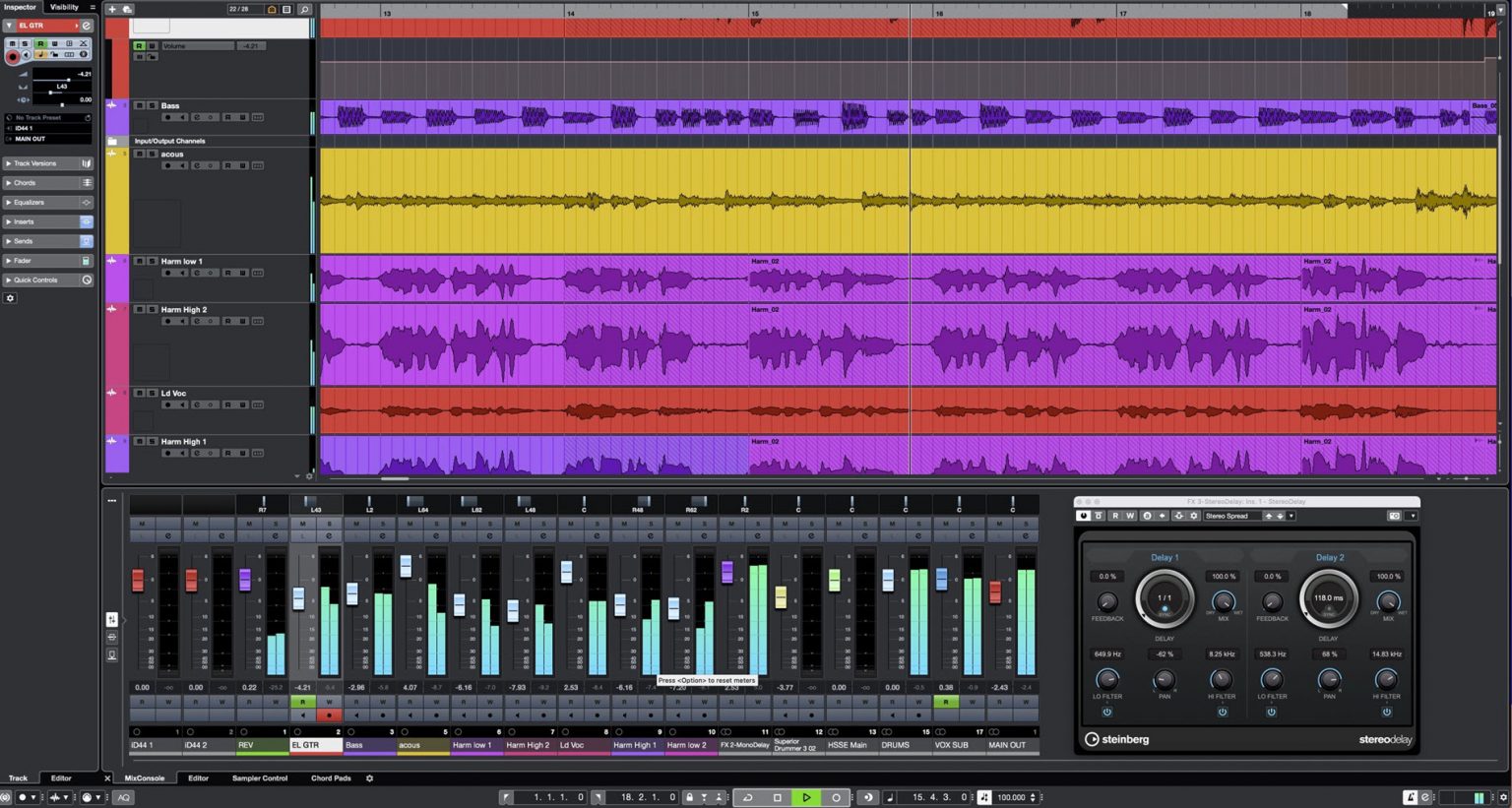Click the Add Track plus icon in the toolbar
The image size is (1512, 808).
point(112,8)
